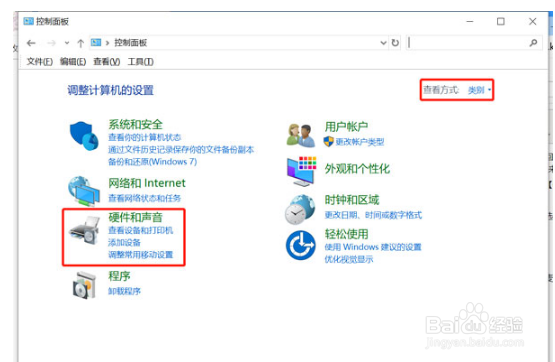
Task: Click the breadcrumb chevron before 控制面板
Action: 107,43
